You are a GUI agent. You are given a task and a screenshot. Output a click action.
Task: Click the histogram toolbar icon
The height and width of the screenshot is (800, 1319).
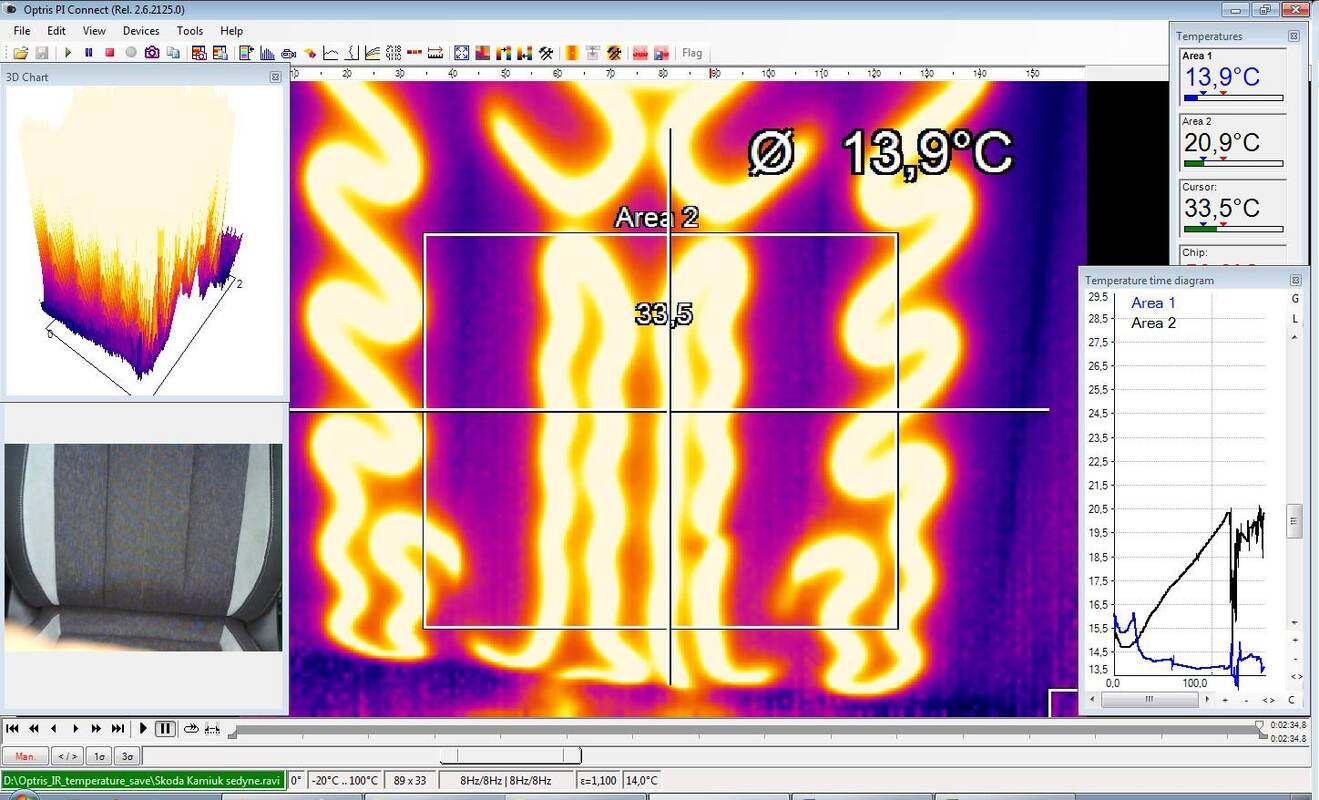point(267,53)
